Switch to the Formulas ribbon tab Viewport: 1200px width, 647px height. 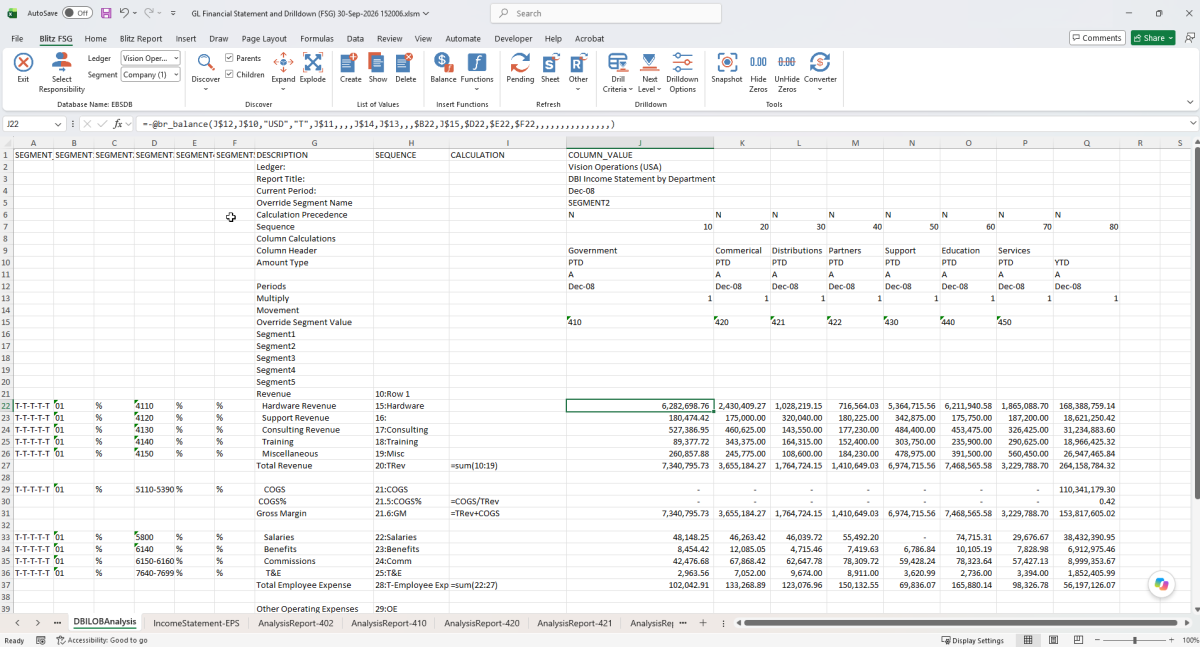(317, 38)
